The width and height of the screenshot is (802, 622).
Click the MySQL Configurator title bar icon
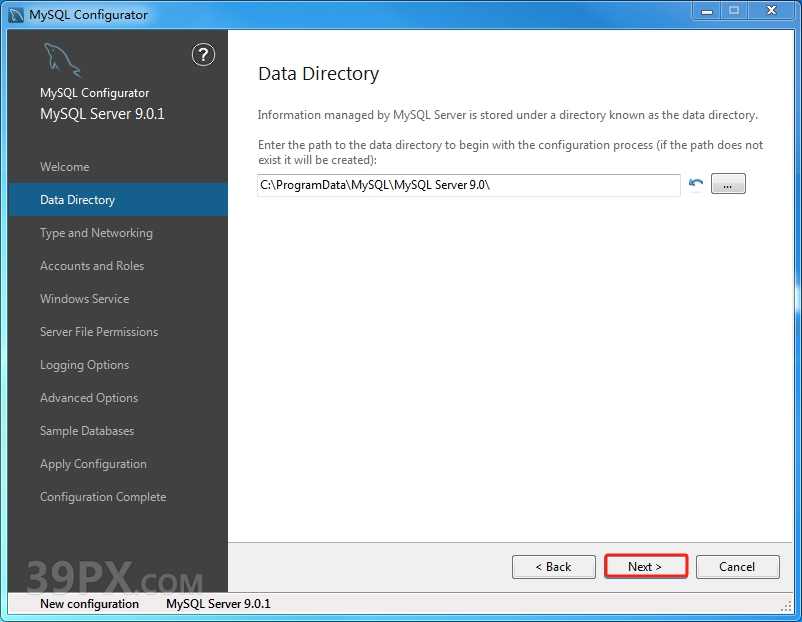pos(16,14)
